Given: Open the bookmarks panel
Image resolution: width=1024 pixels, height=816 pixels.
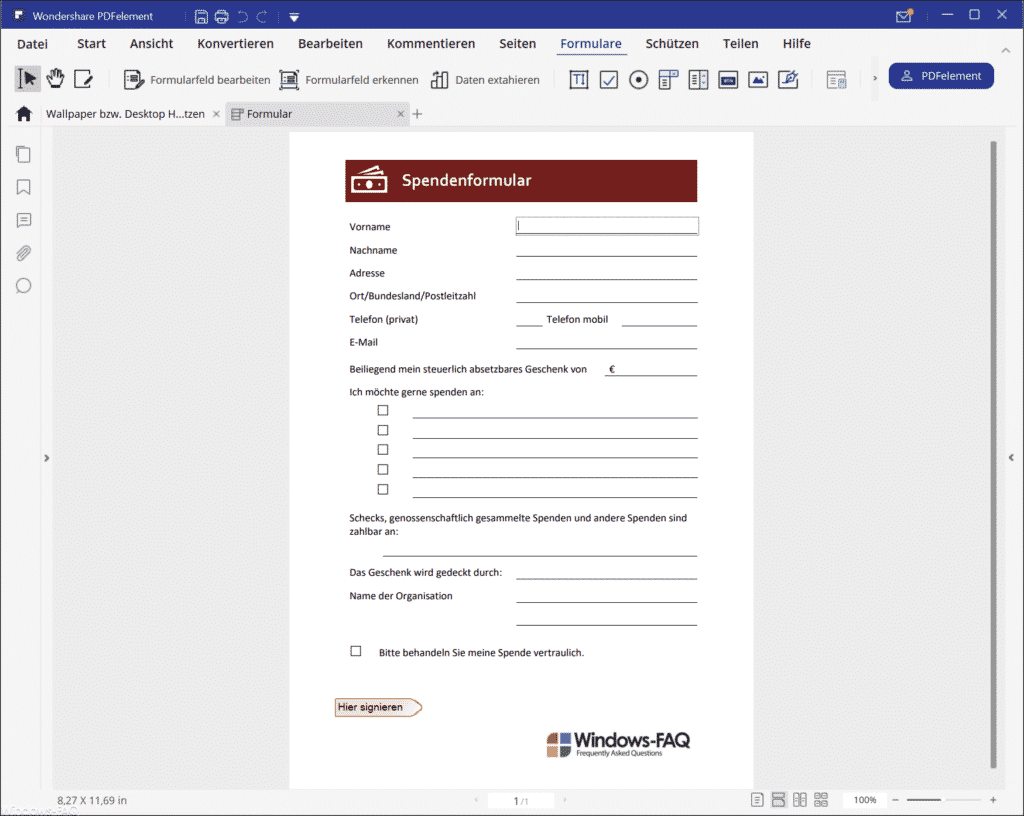Looking at the screenshot, I should pyautogui.click(x=24, y=187).
